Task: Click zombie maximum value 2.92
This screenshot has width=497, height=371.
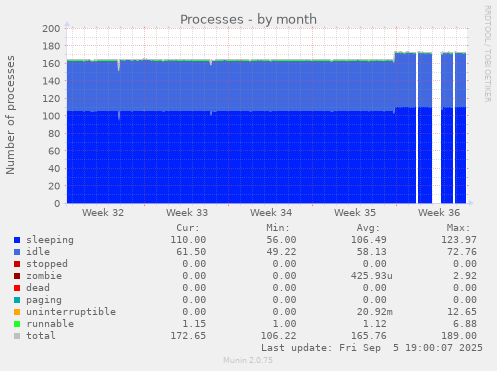Action: pyautogui.click(x=465, y=276)
